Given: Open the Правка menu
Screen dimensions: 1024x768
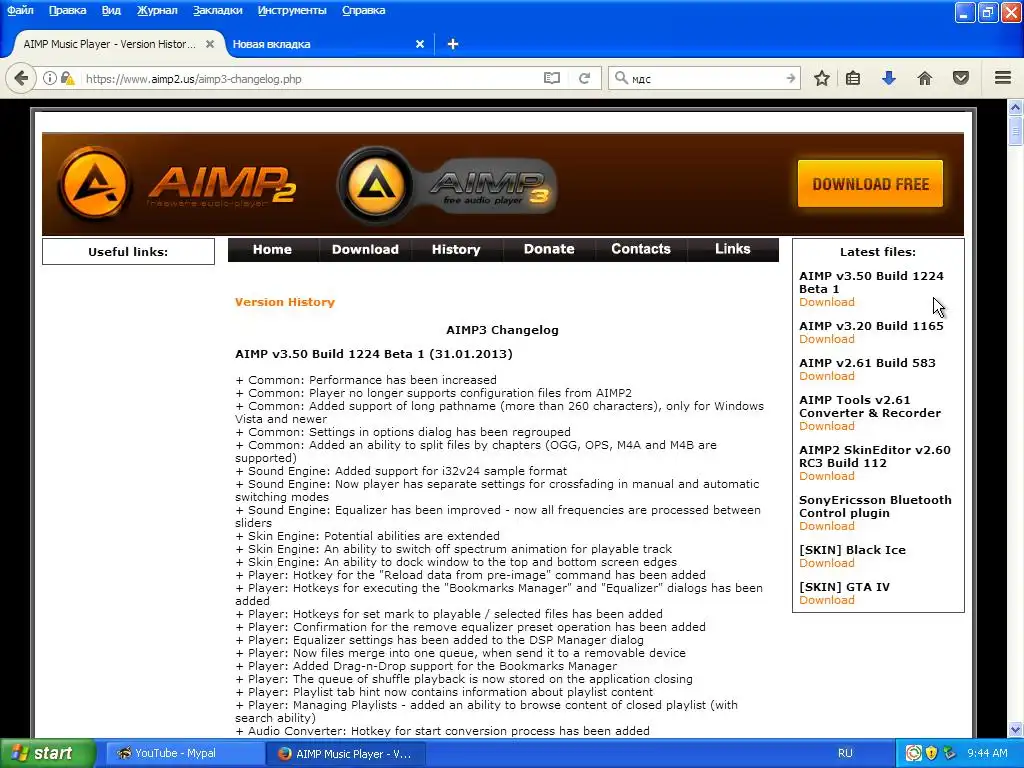Looking at the screenshot, I should pos(67,10).
